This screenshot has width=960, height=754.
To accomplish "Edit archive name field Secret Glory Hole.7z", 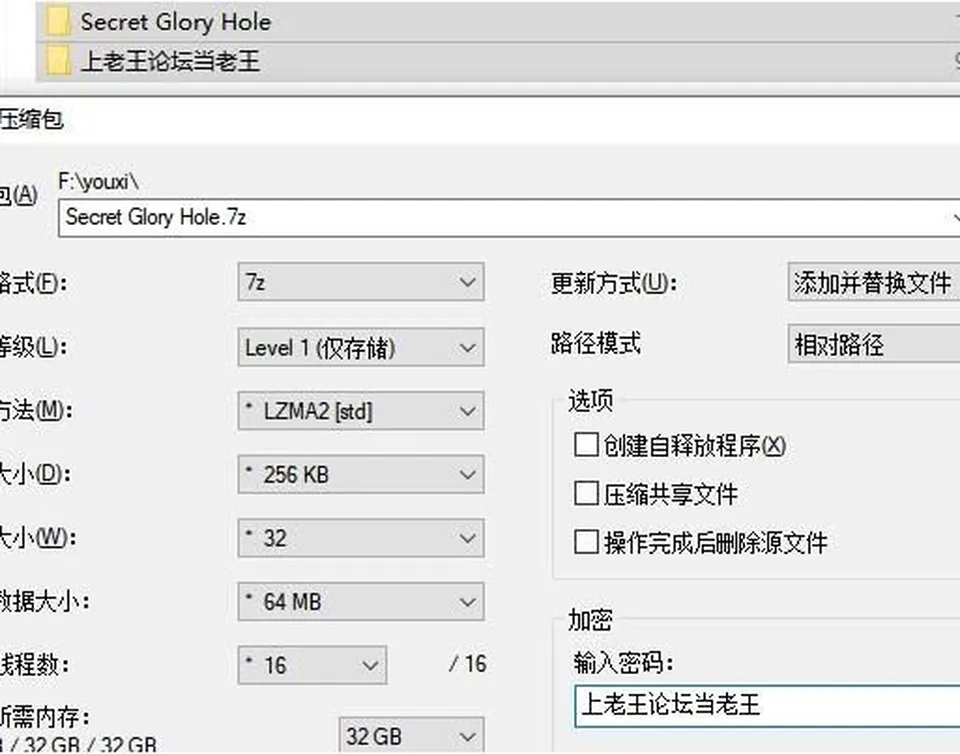I will click(509, 217).
